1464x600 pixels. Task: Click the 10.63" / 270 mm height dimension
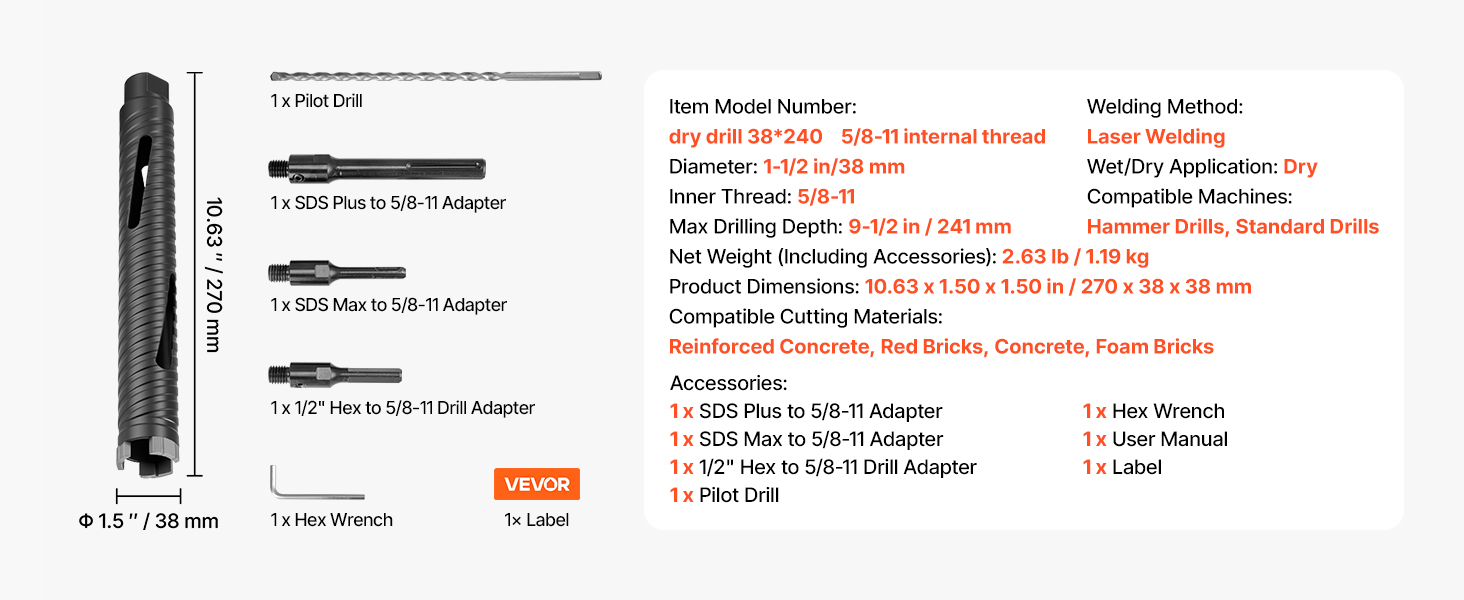point(213,274)
